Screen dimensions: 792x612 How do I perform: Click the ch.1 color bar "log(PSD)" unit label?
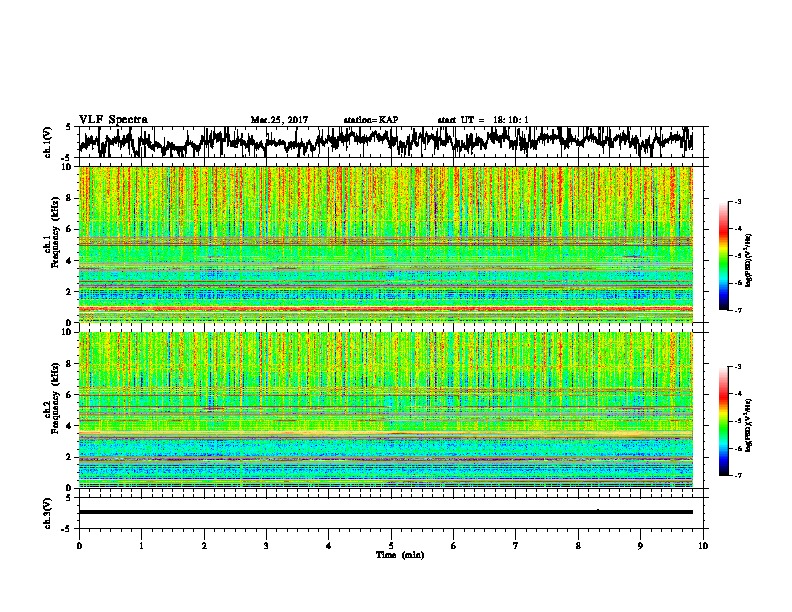click(x=749, y=260)
